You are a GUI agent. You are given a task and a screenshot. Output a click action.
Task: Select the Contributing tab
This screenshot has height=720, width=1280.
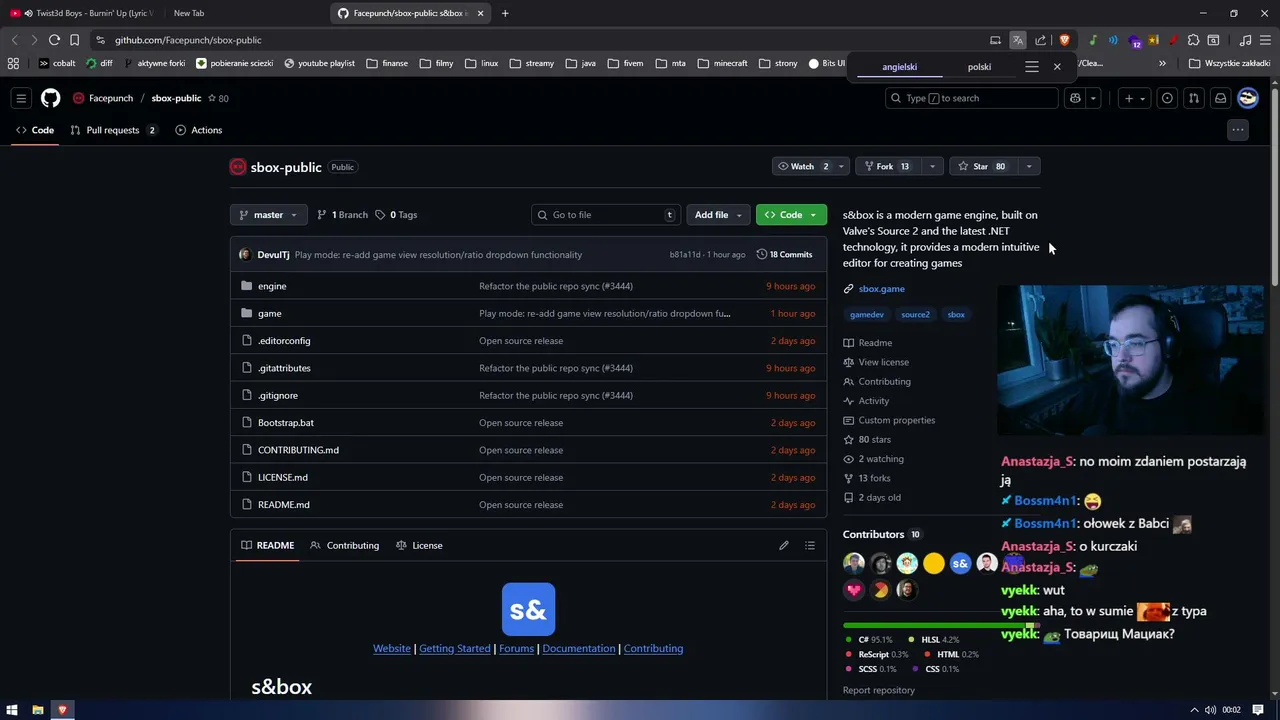(345, 545)
